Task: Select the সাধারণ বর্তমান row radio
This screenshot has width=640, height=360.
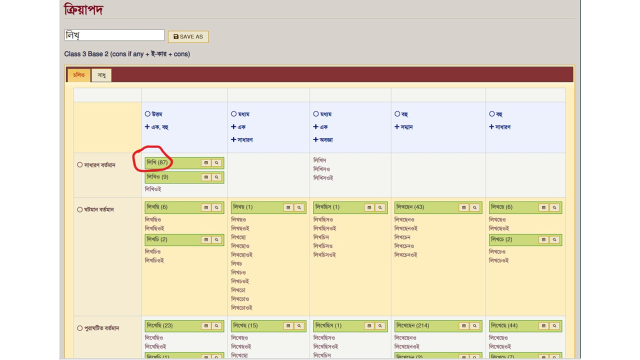Action: pos(80,165)
